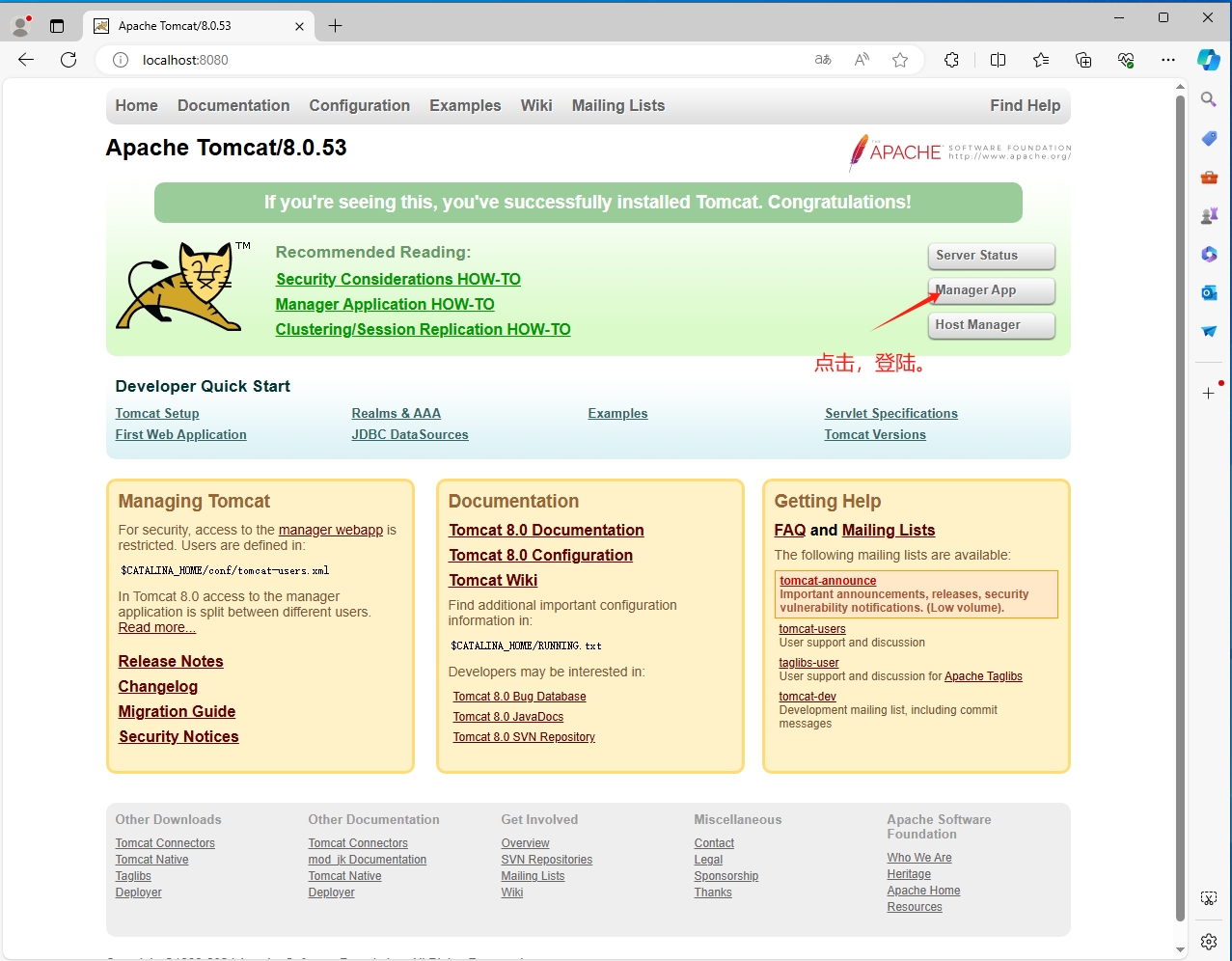Click the read aloud icon
1232x961 pixels.
click(x=862, y=60)
